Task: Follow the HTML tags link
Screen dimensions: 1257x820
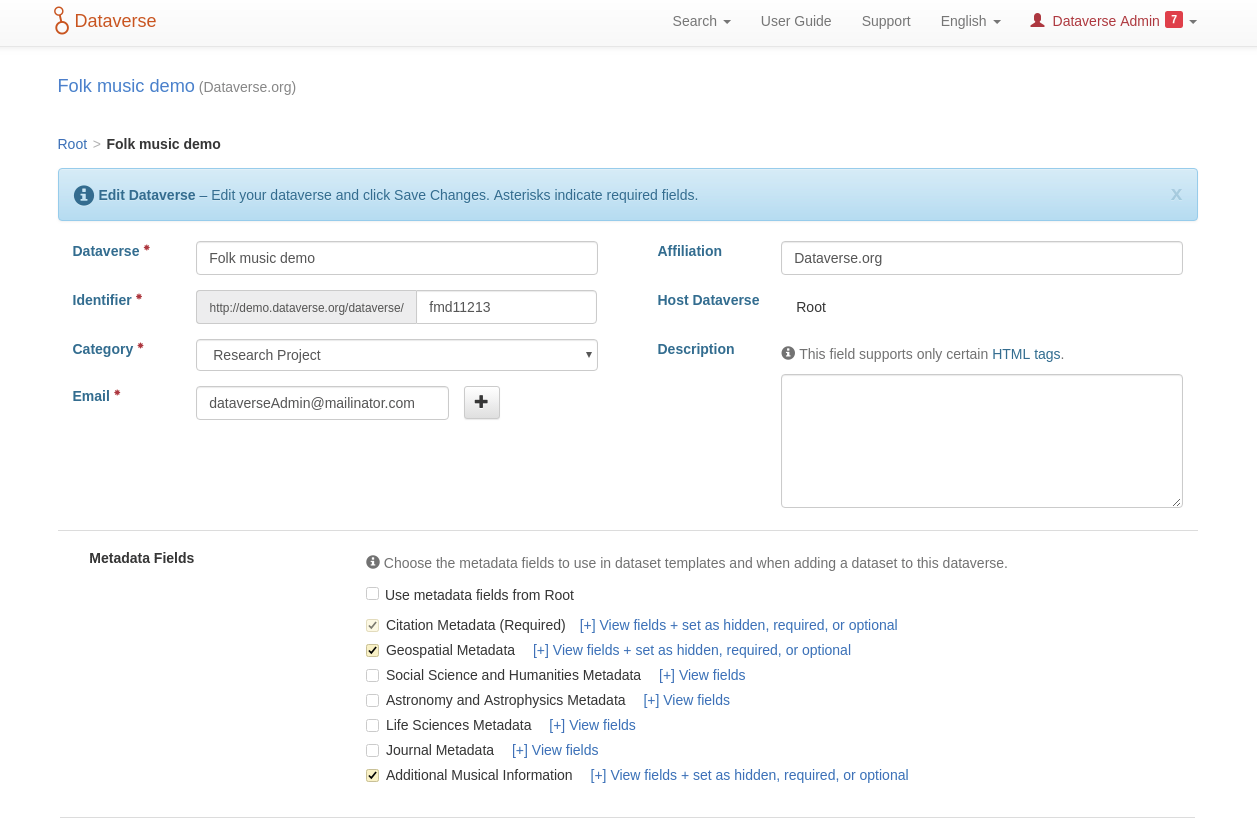Action: pos(1026,354)
